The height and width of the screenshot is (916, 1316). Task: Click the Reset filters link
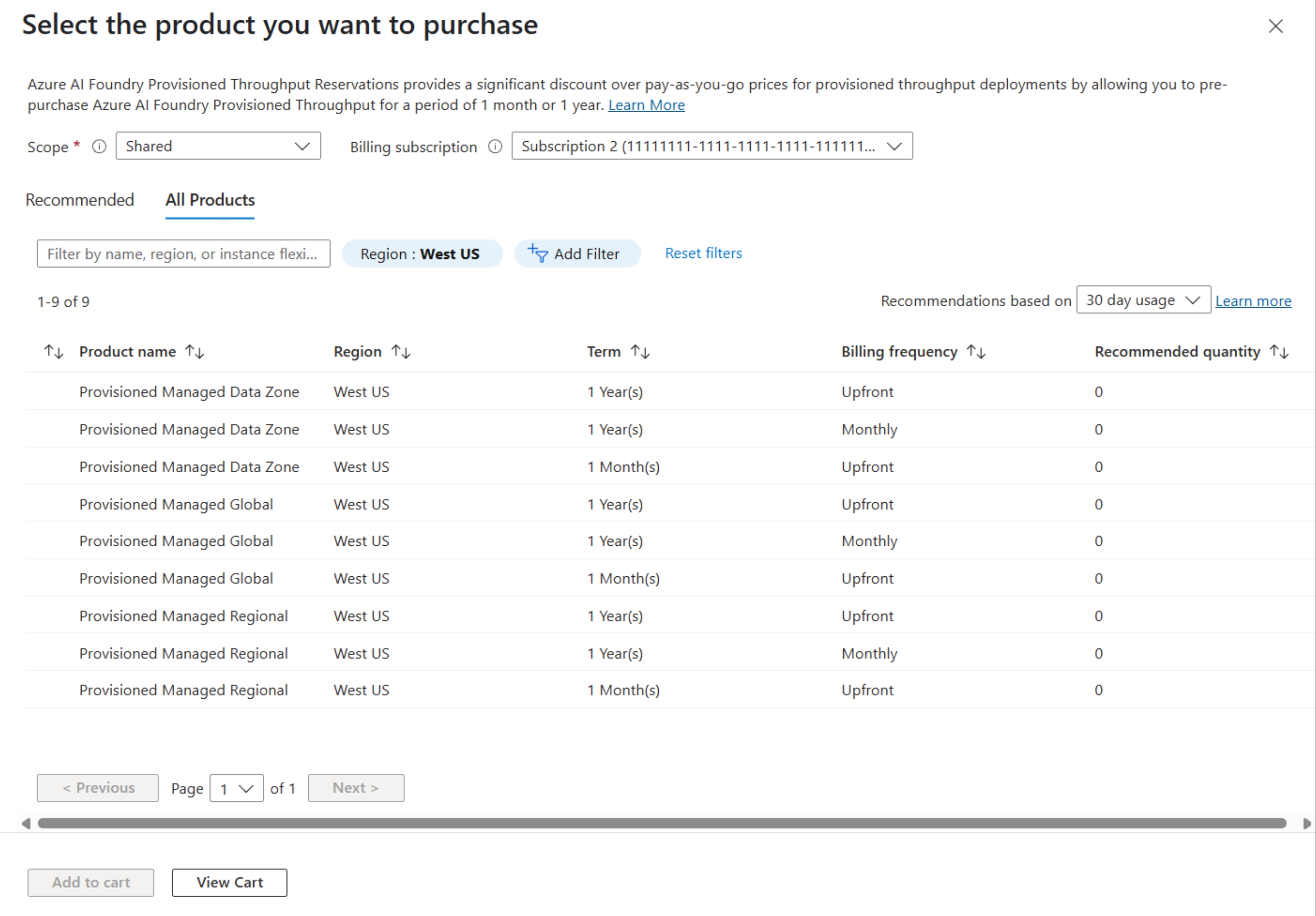click(703, 253)
